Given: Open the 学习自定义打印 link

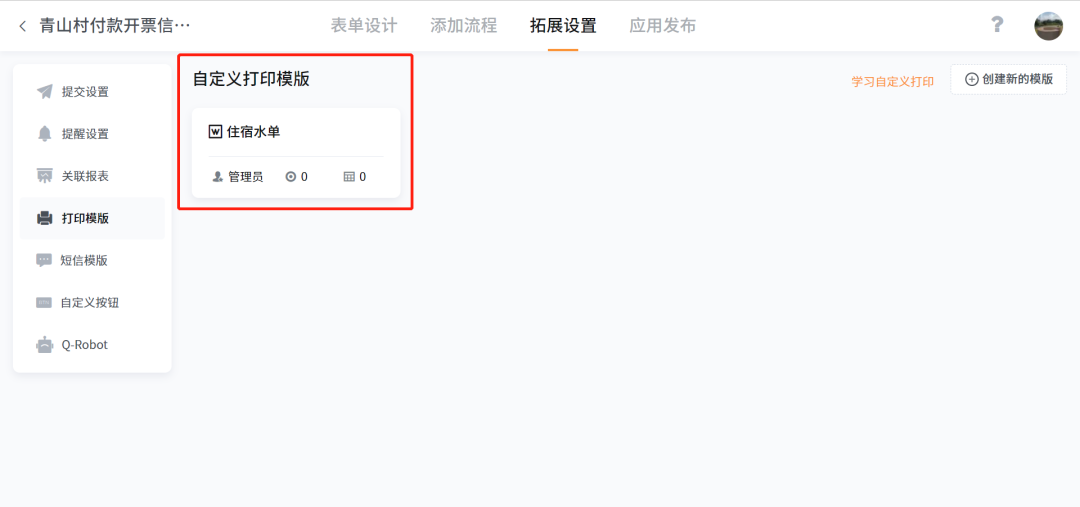Looking at the screenshot, I should pyautogui.click(x=893, y=81).
